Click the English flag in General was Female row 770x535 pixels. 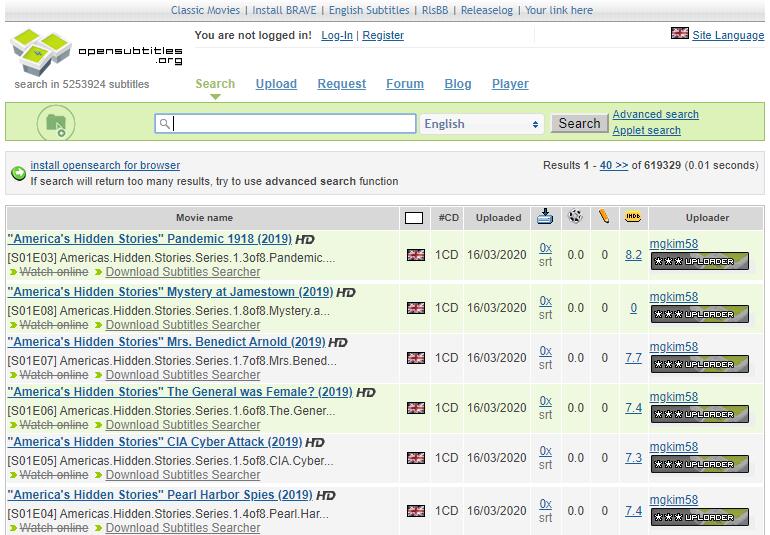[x=416, y=408]
